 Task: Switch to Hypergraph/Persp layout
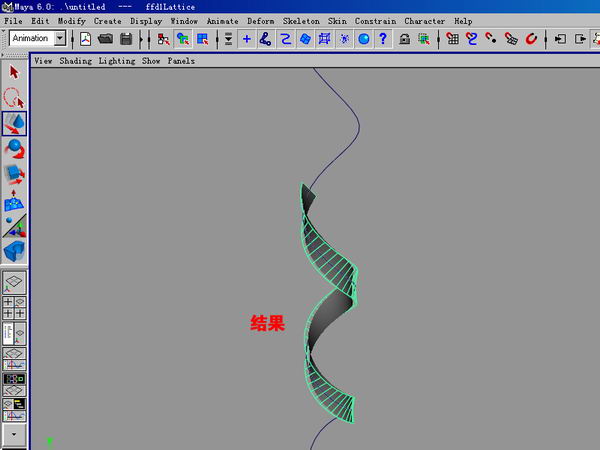pos(14,385)
